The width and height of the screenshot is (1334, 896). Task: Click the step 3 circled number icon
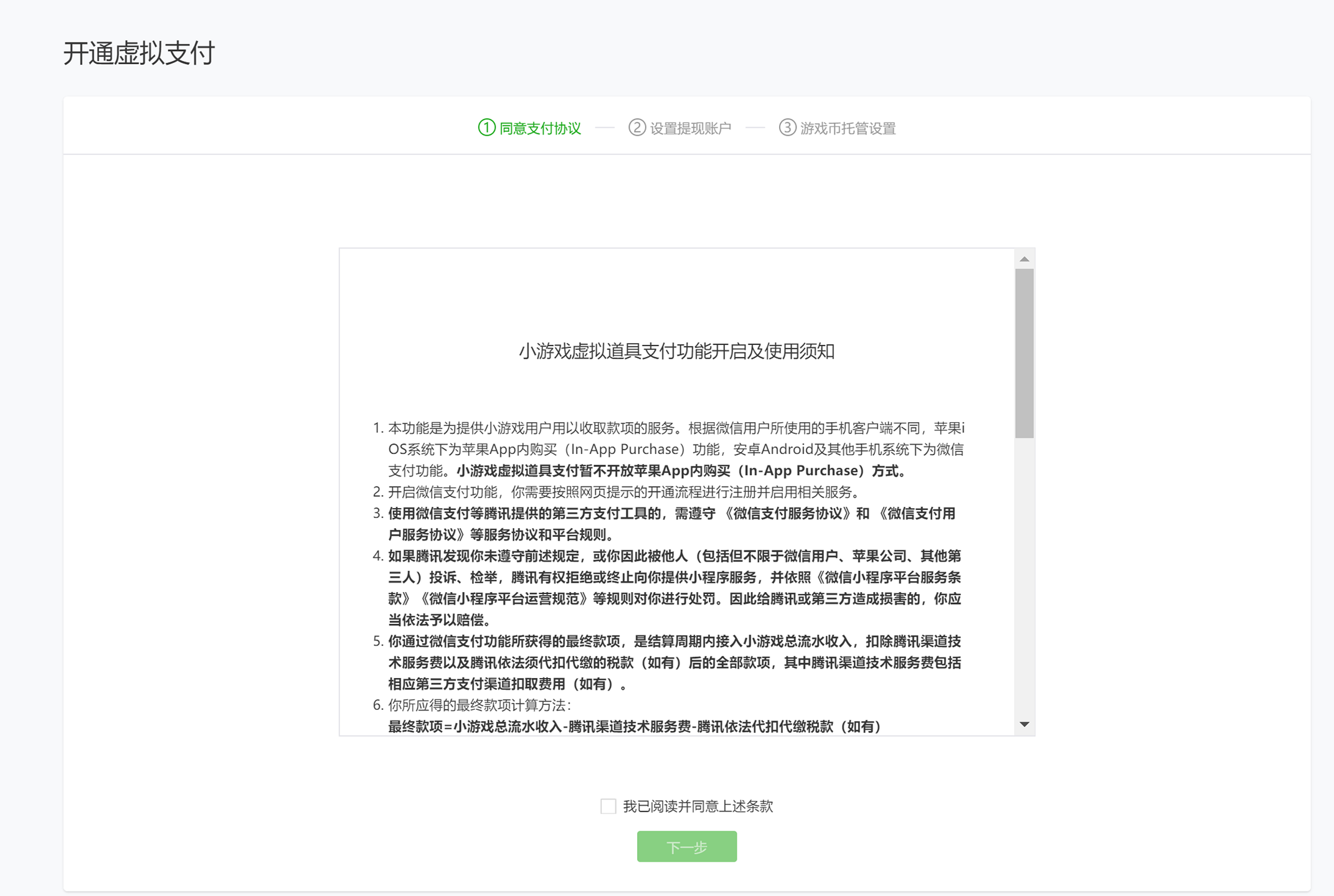coord(787,128)
